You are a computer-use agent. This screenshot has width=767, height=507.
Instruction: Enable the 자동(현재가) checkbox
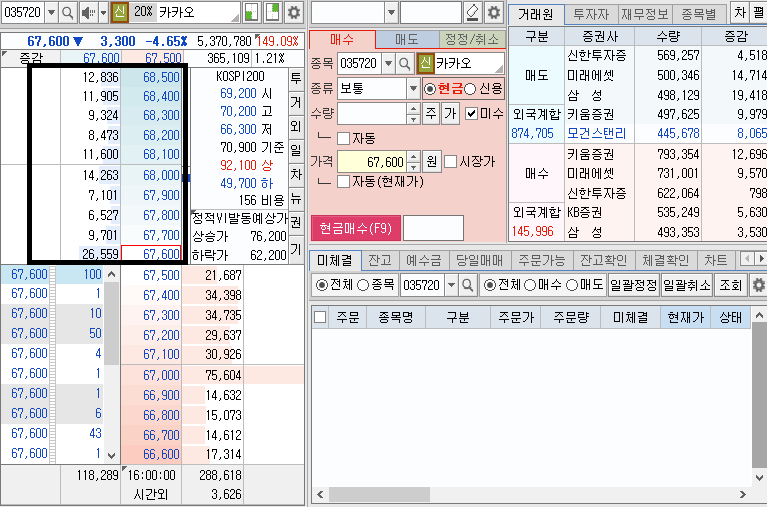click(344, 182)
